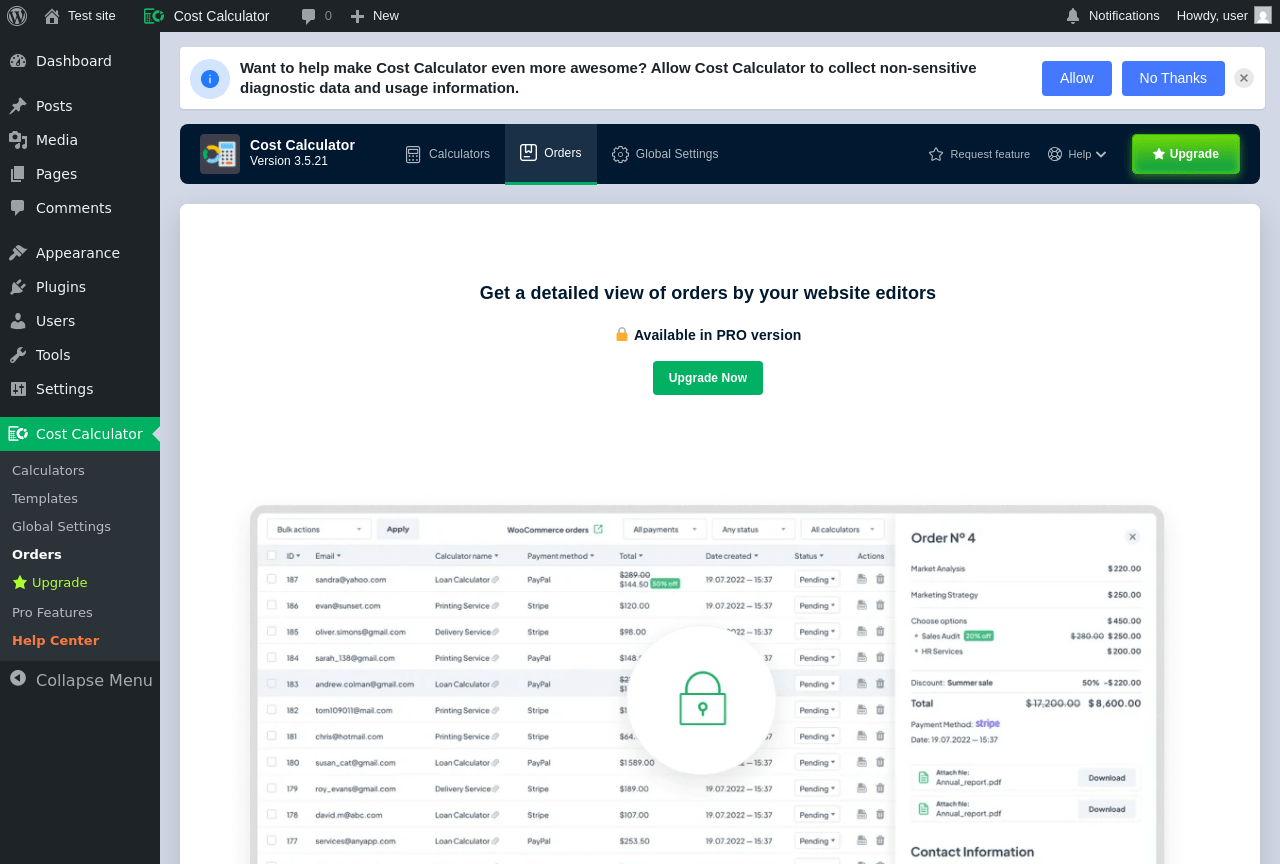Screen dimensions: 1280x864
Task: Open Help Center submenu link
Action: pyautogui.click(x=55, y=640)
